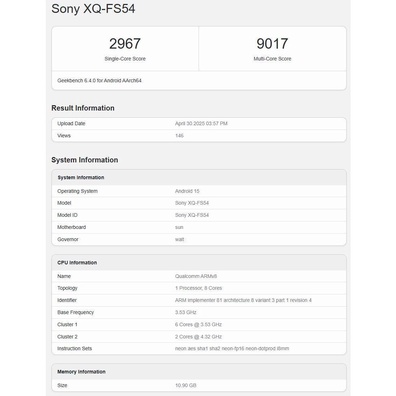Select the April 30 2025 upload date value

coord(201,123)
